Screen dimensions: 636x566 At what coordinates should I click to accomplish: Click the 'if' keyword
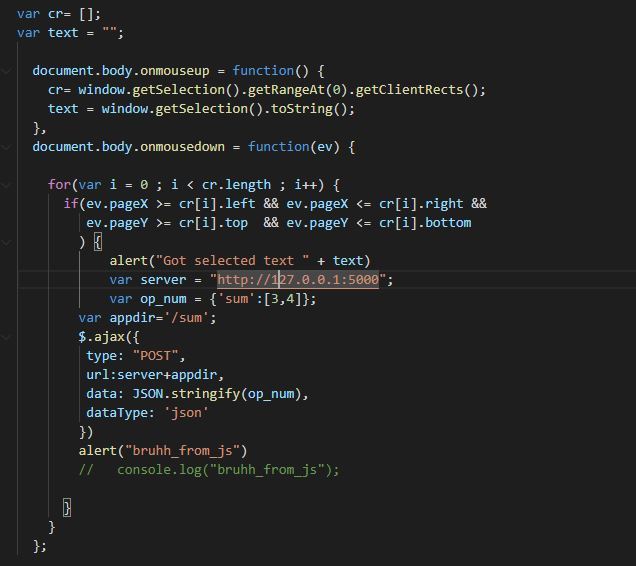pos(71,204)
